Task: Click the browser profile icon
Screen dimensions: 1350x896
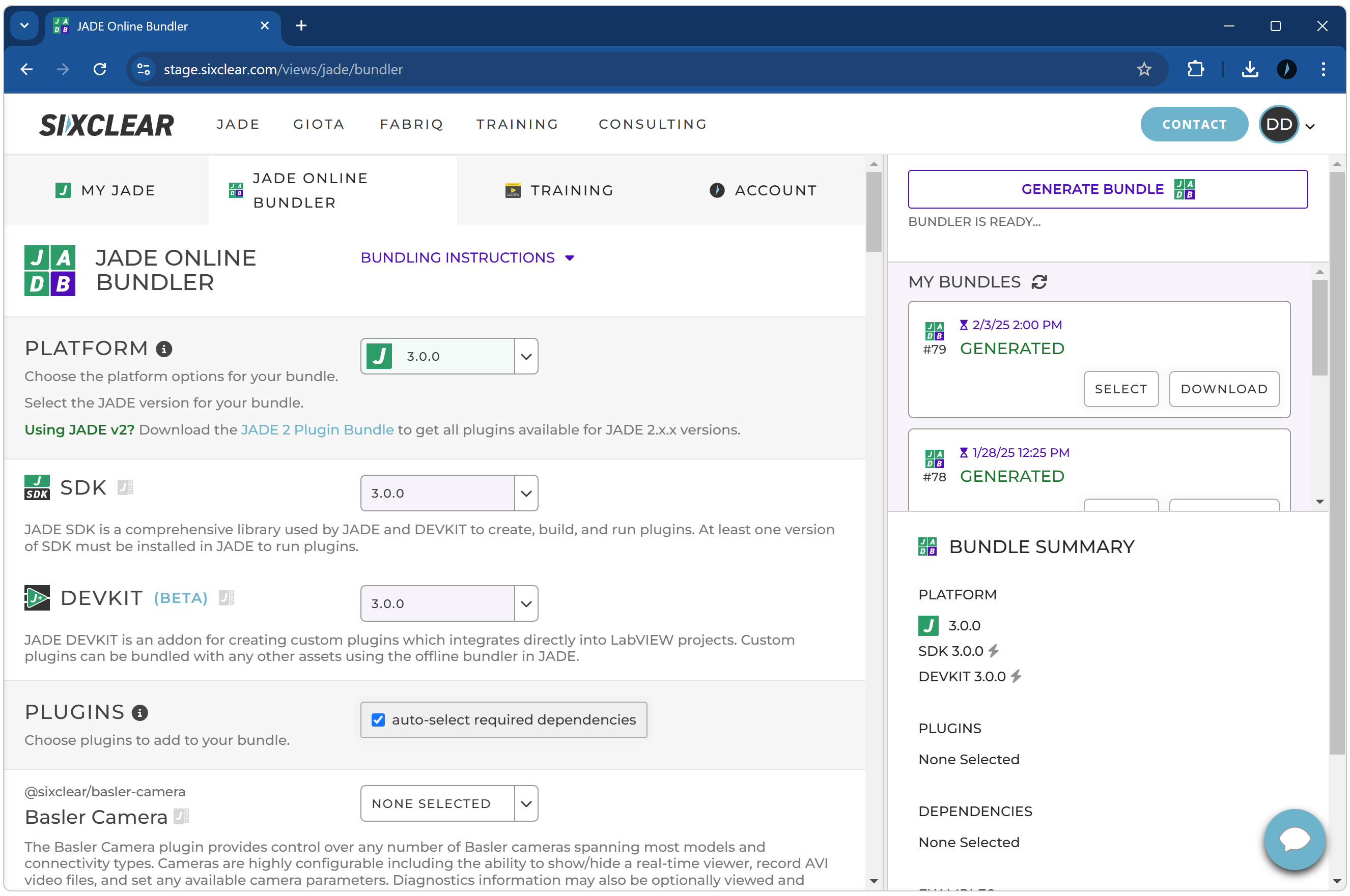Action: click(1286, 69)
